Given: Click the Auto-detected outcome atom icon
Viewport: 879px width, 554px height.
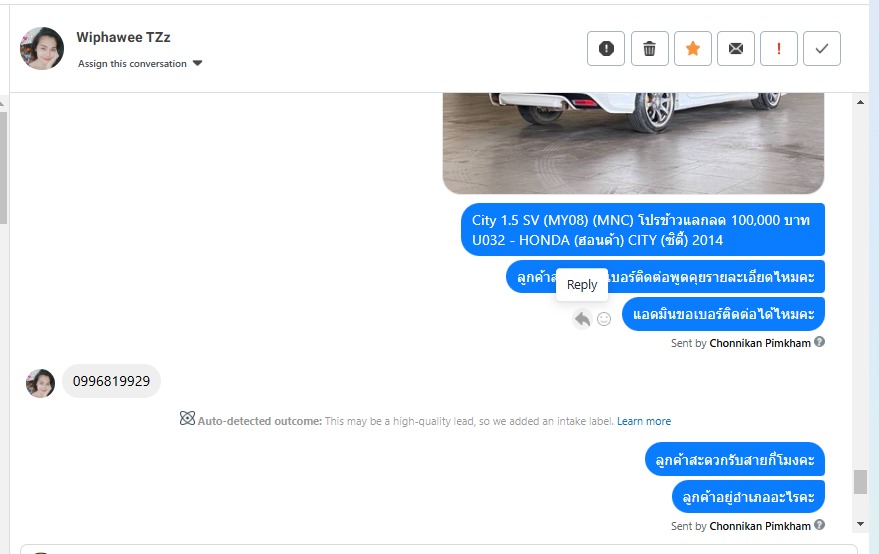Looking at the screenshot, I should pos(187,418).
